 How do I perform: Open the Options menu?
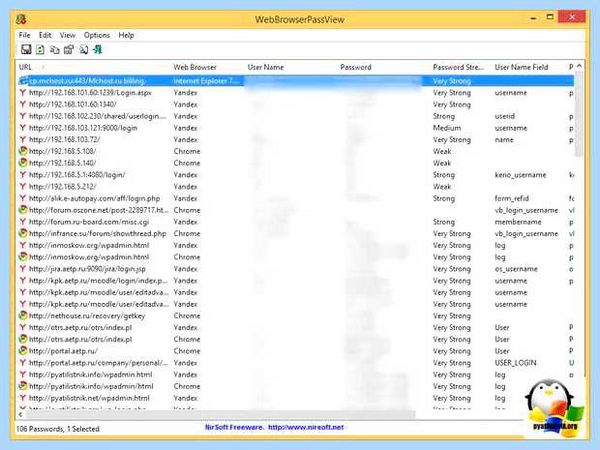click(97, 35)
